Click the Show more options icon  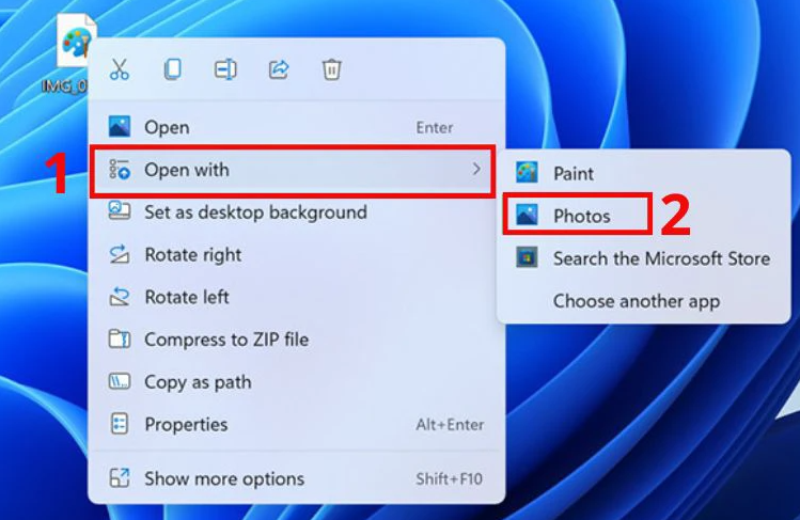(119, 478)
